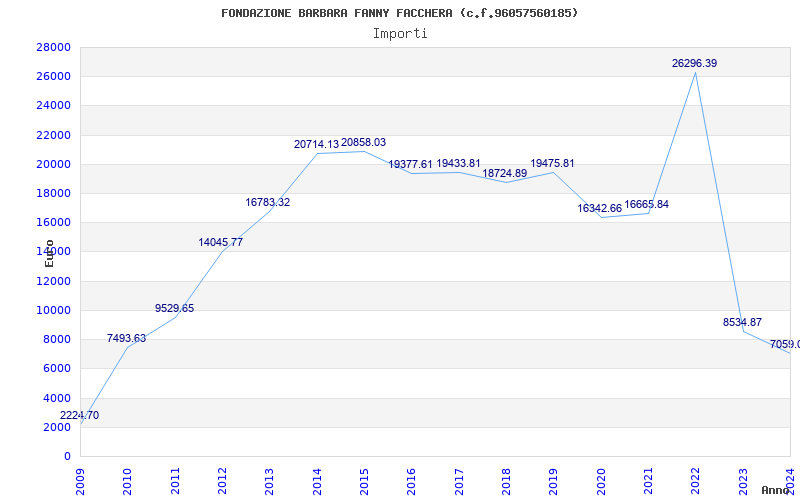Viewport: 800px width, 500px height.
Task: Click data label 20714.13
Action: pos(316,144)
